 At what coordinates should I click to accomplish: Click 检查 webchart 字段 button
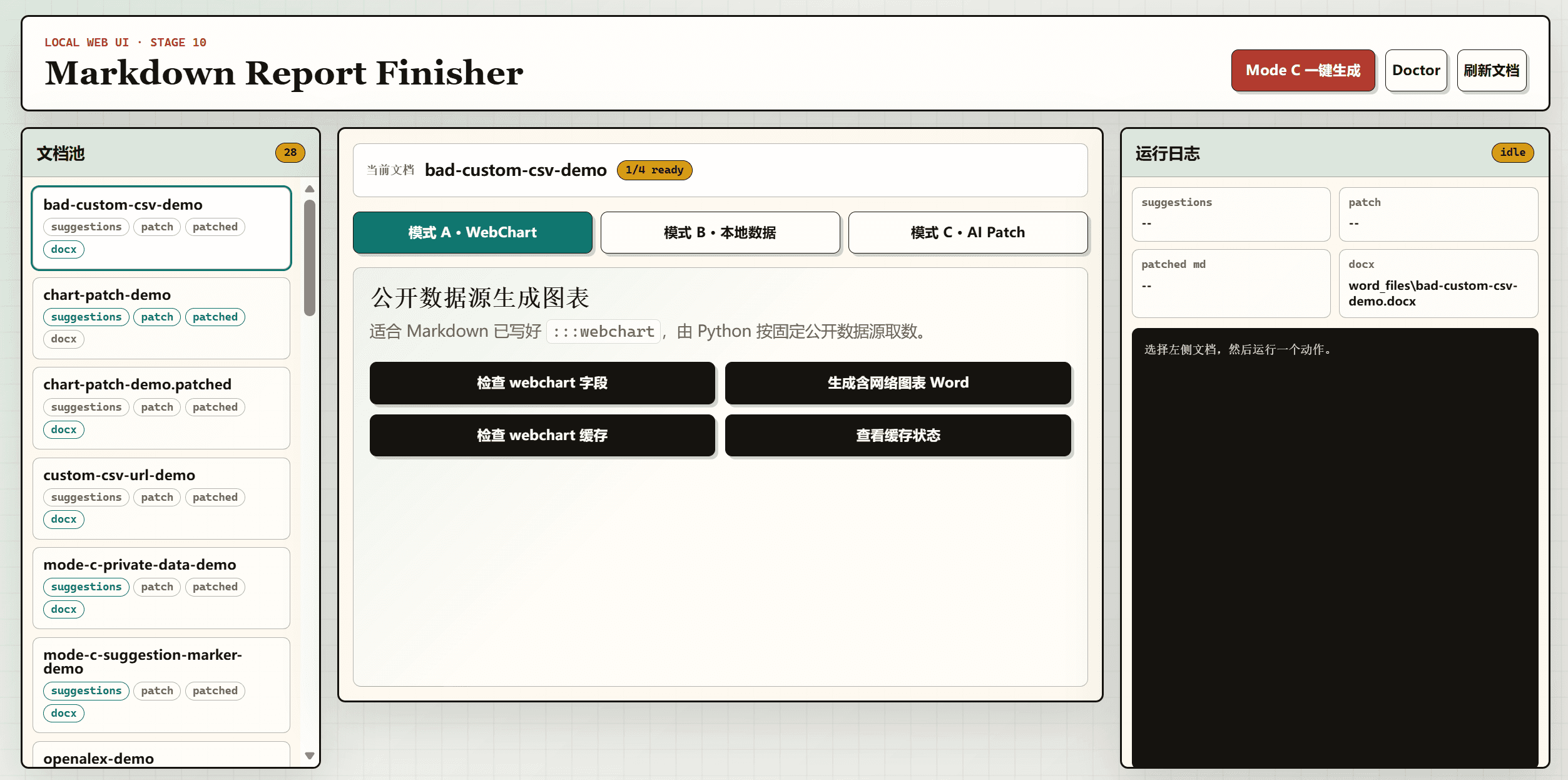[x=542, y=382]
